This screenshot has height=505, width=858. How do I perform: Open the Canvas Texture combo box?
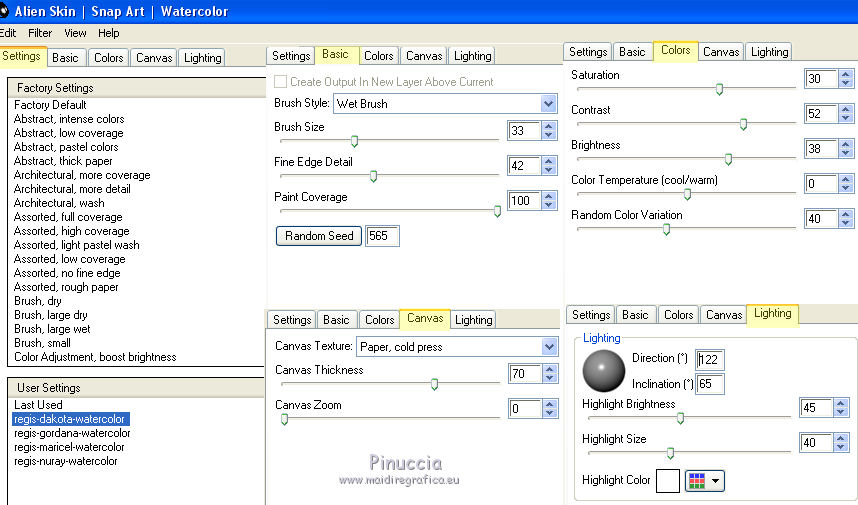point(549,347)
